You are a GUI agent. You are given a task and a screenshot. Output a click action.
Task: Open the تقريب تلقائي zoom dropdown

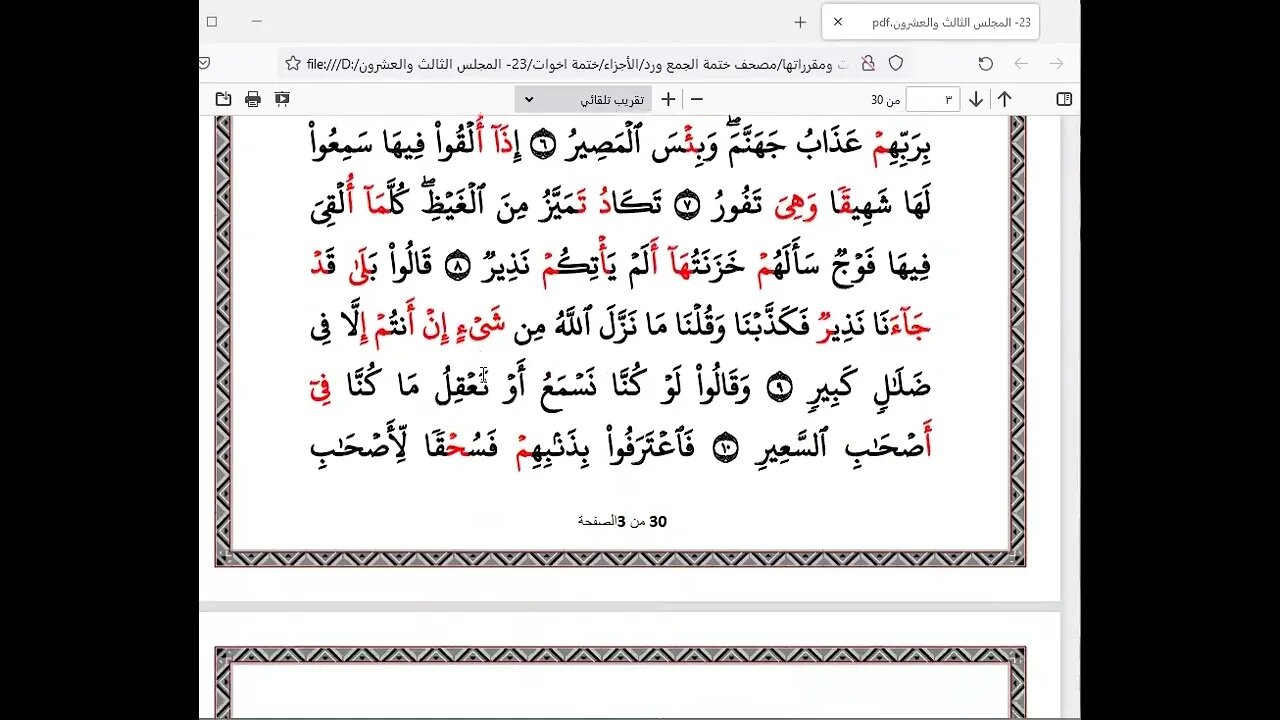click(x=583, y=99)
